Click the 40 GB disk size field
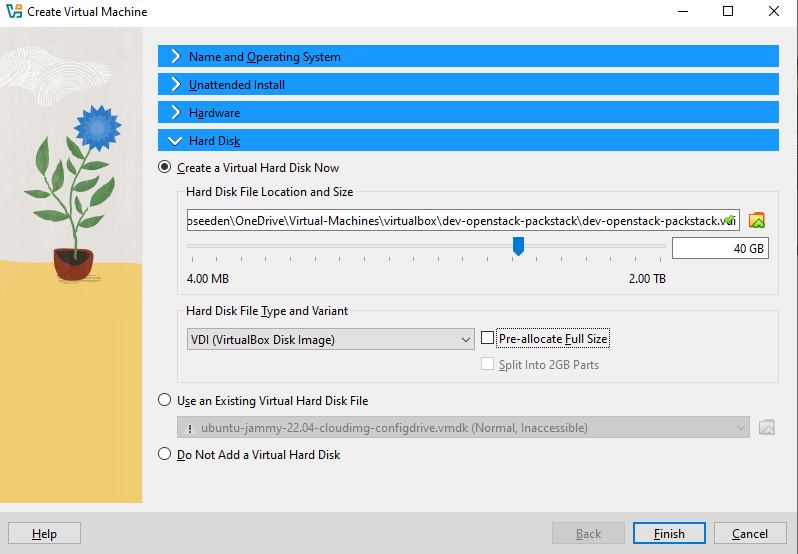 click(x=720, y=248)
